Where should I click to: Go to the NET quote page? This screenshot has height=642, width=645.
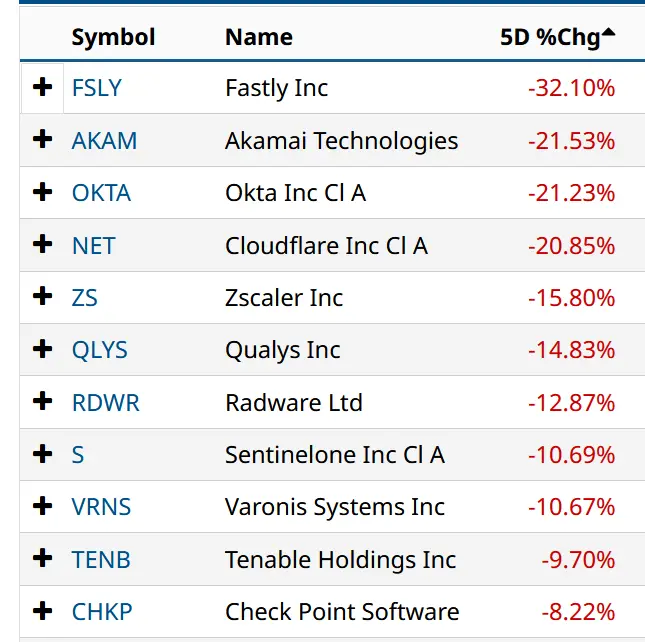(x=93, y=245)
